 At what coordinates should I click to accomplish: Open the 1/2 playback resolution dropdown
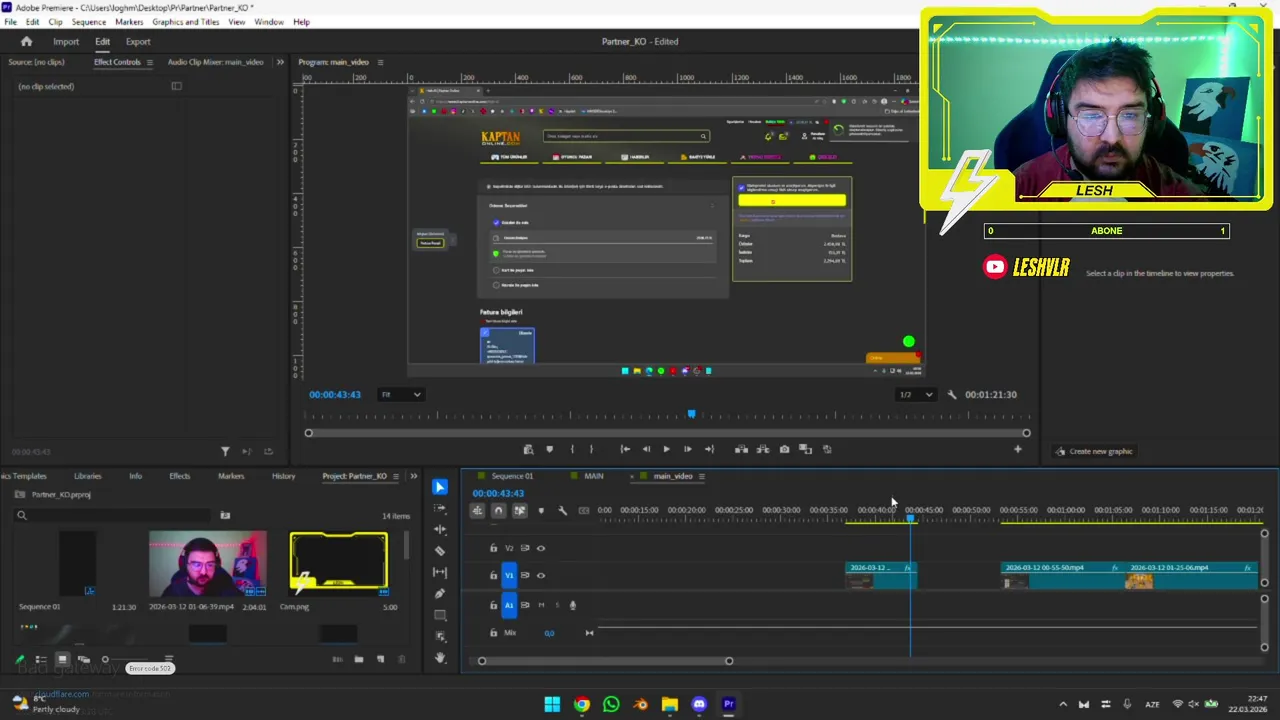(916, 395)
